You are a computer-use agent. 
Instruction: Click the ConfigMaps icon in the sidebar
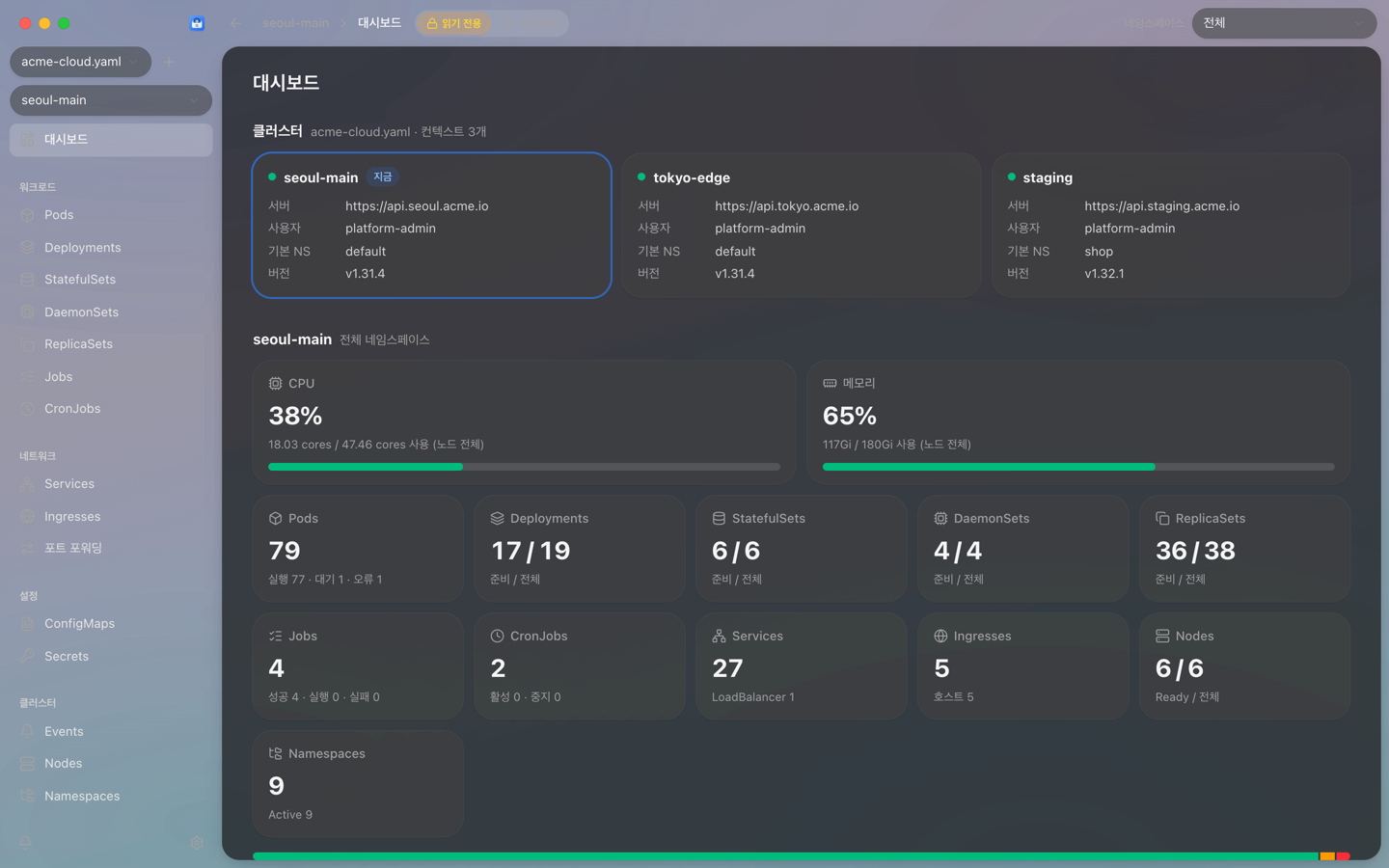click(x=27, y=624)
